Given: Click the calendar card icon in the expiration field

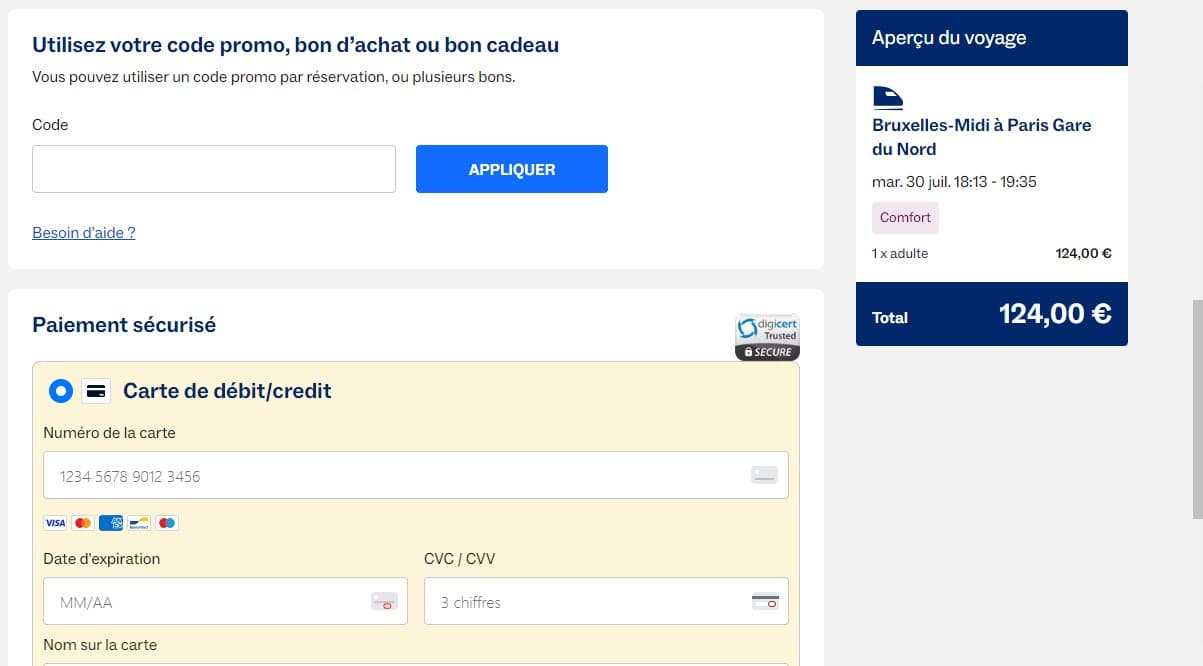Looking at the screenshot, I should (384, 600).
